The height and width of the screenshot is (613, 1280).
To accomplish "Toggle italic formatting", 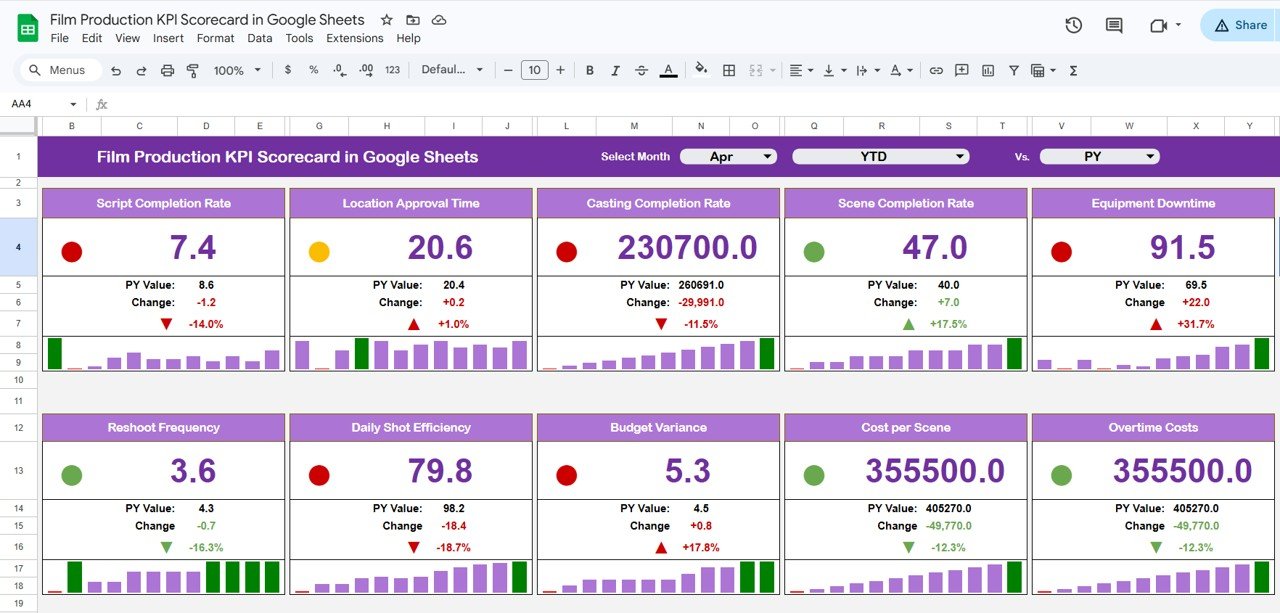I will click(x=615, y=70).
